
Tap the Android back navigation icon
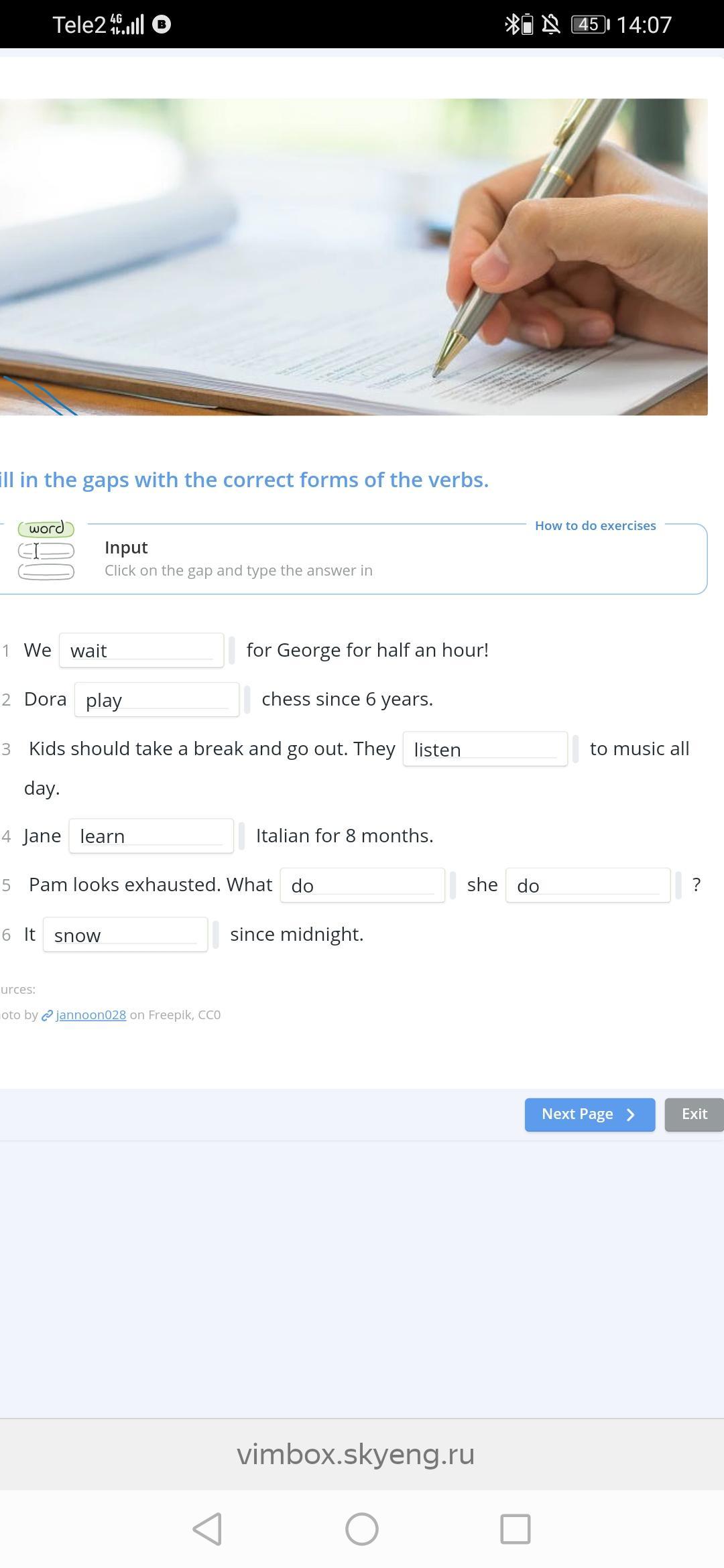[x=208, y=1529]
